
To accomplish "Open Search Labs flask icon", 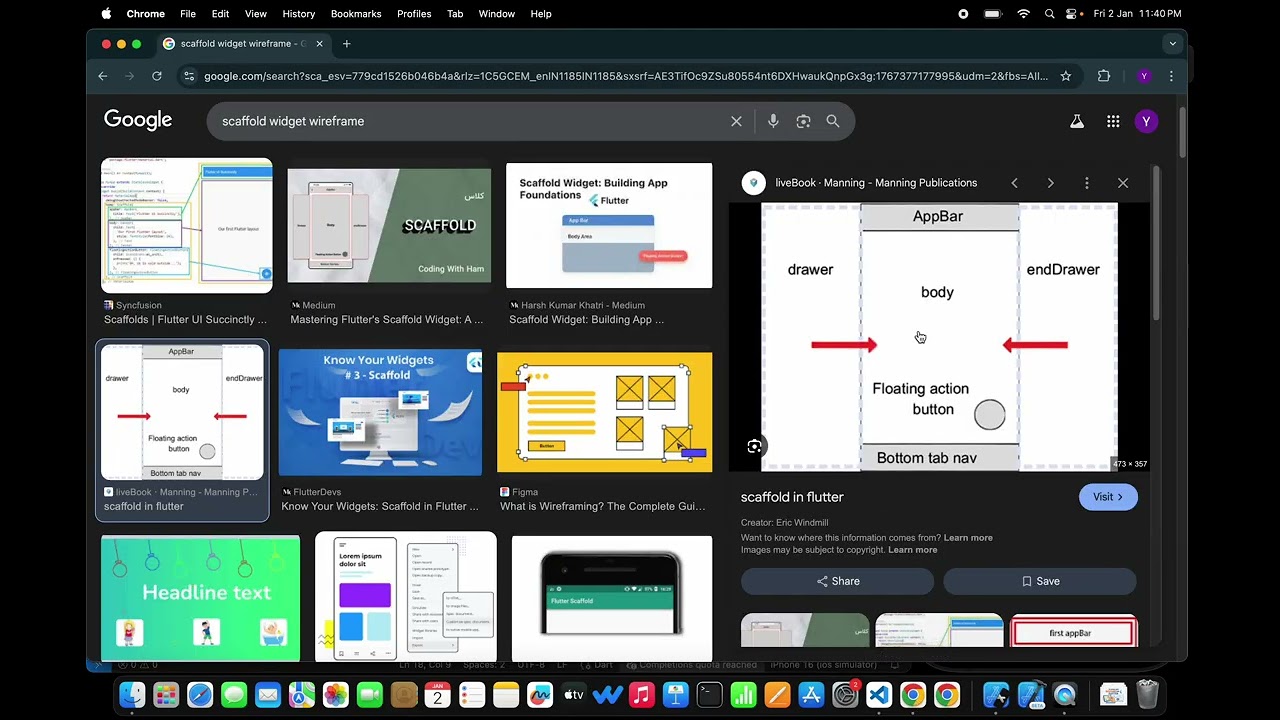I will (1077, 121).
